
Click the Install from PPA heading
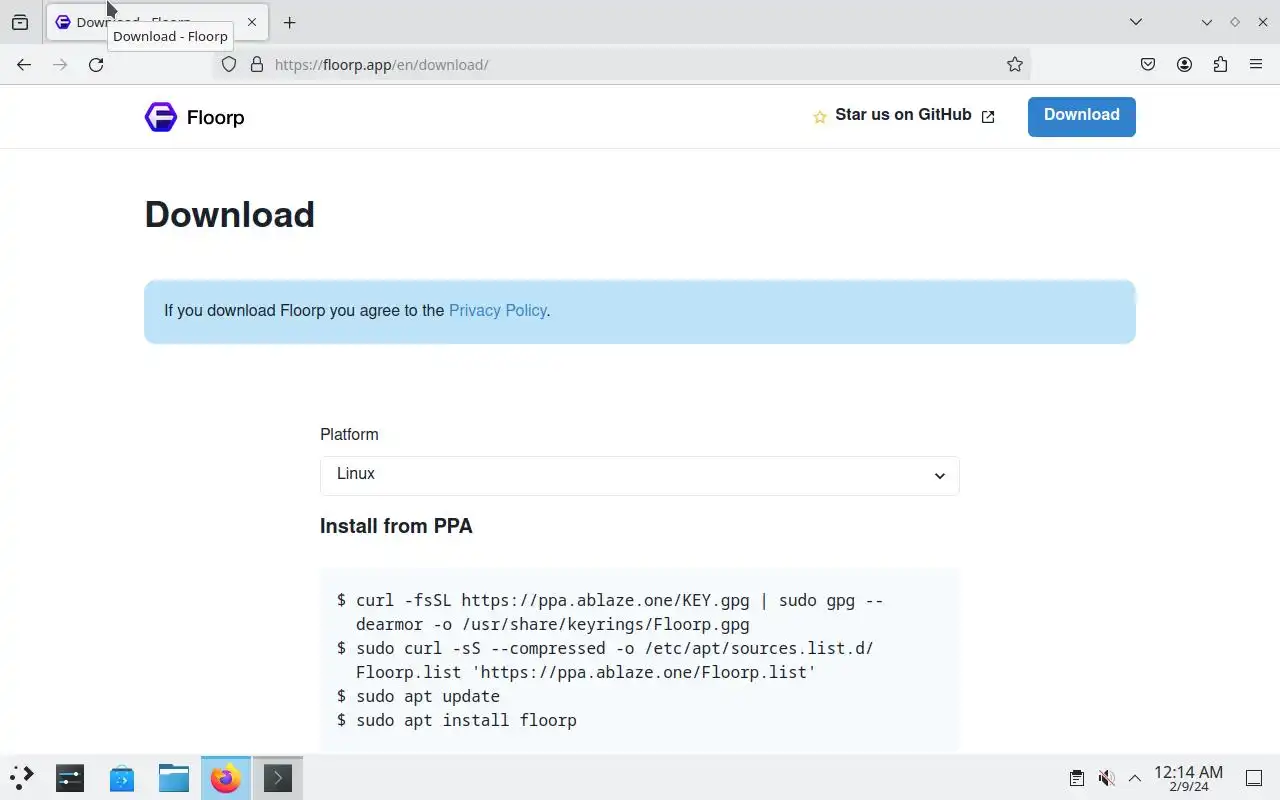pyautogui.click(x=396, y=526)
